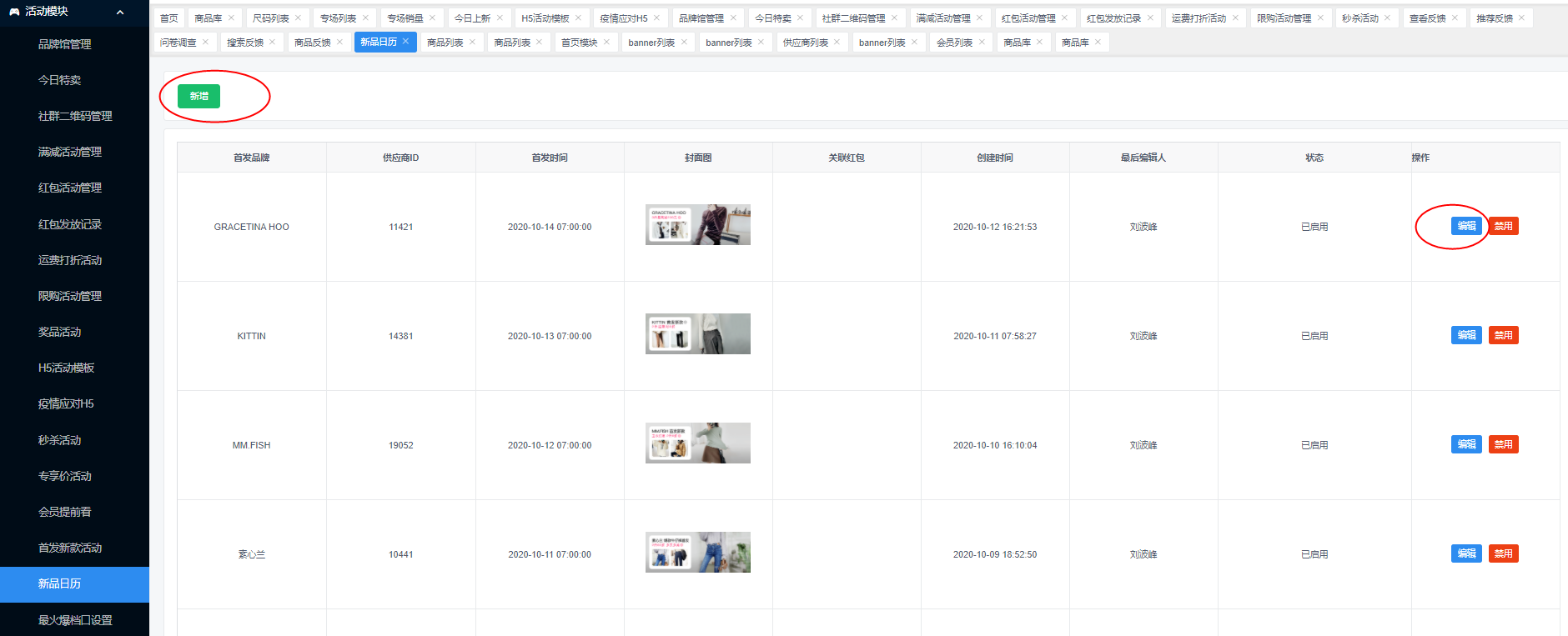This screenshot has width=1568, height=636.
Task: Close the H5活动模板 tab
Action: [578, 18]
